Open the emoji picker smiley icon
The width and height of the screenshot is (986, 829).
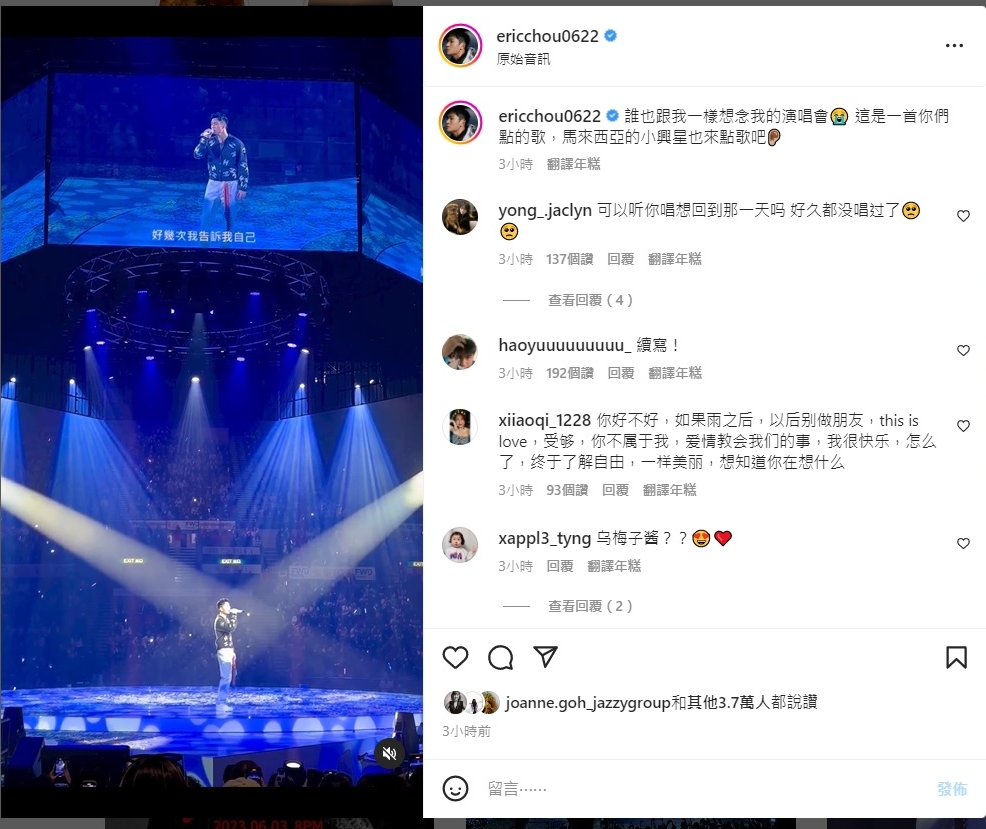click(x=455, y=788)
